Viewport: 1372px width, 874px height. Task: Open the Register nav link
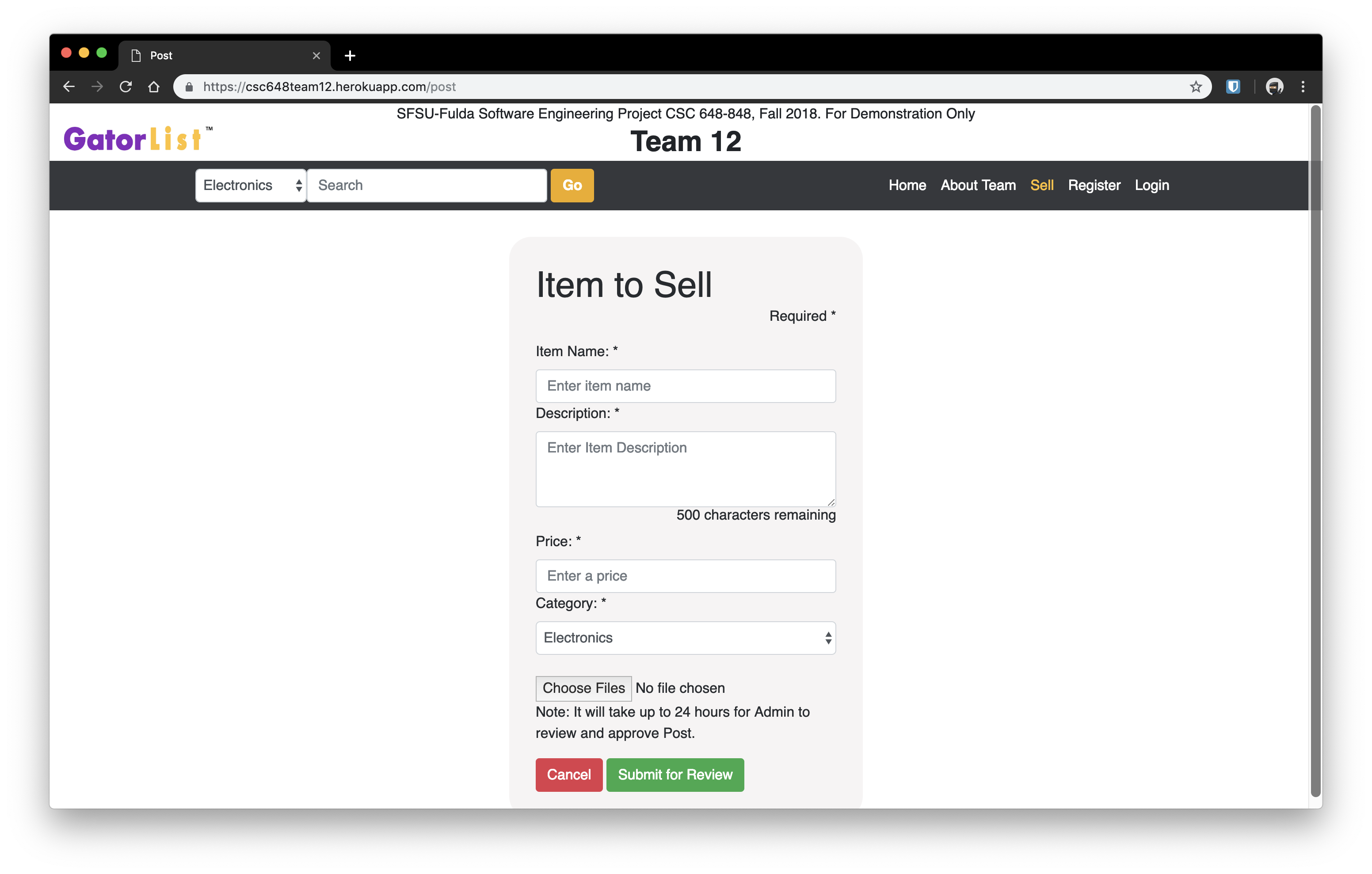[1094, 185]
